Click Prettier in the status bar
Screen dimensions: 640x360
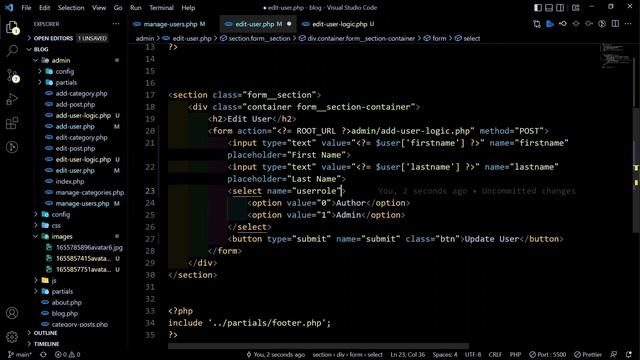[x=588, y=355]
